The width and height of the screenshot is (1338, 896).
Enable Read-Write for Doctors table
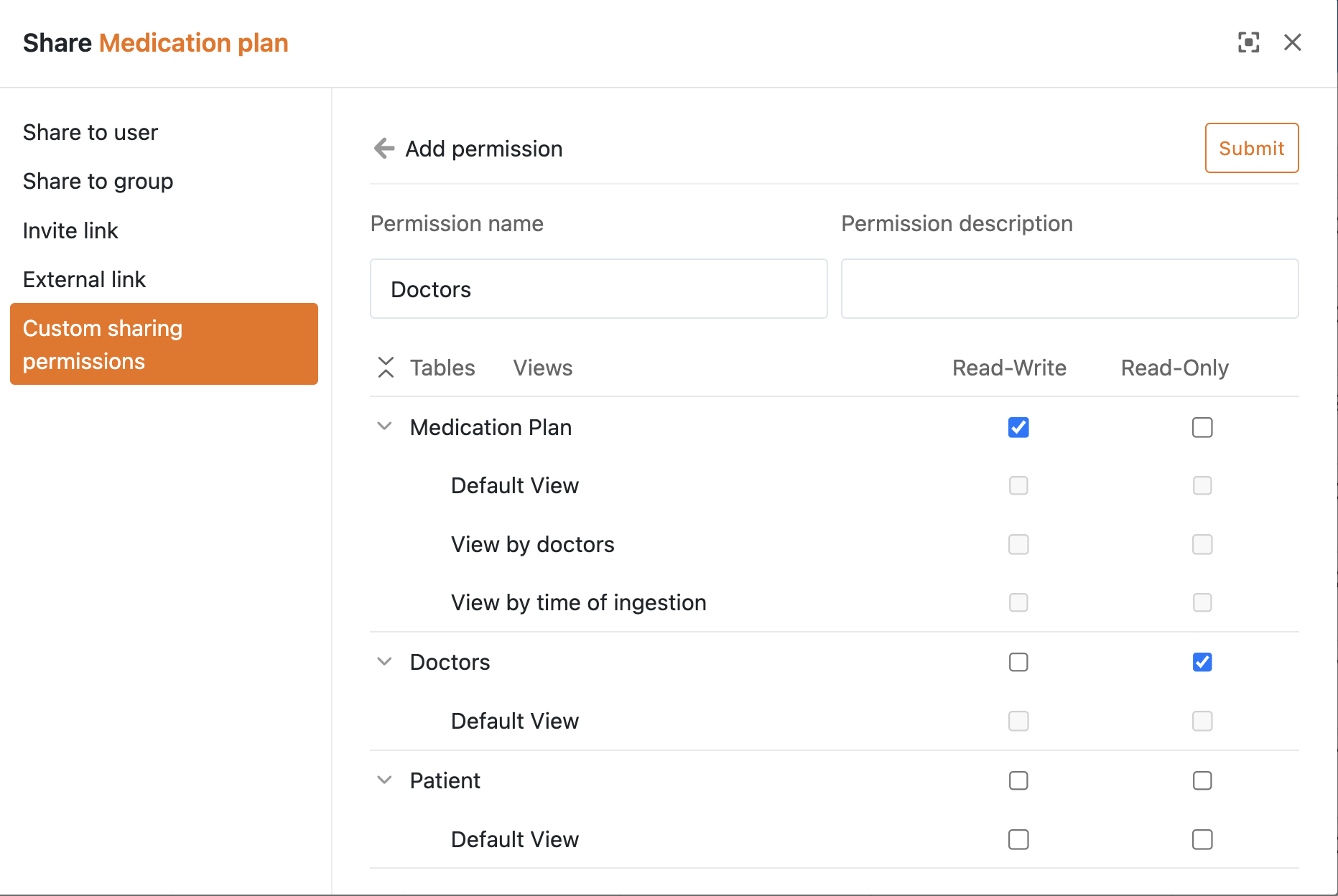[x=1018, y=662]
